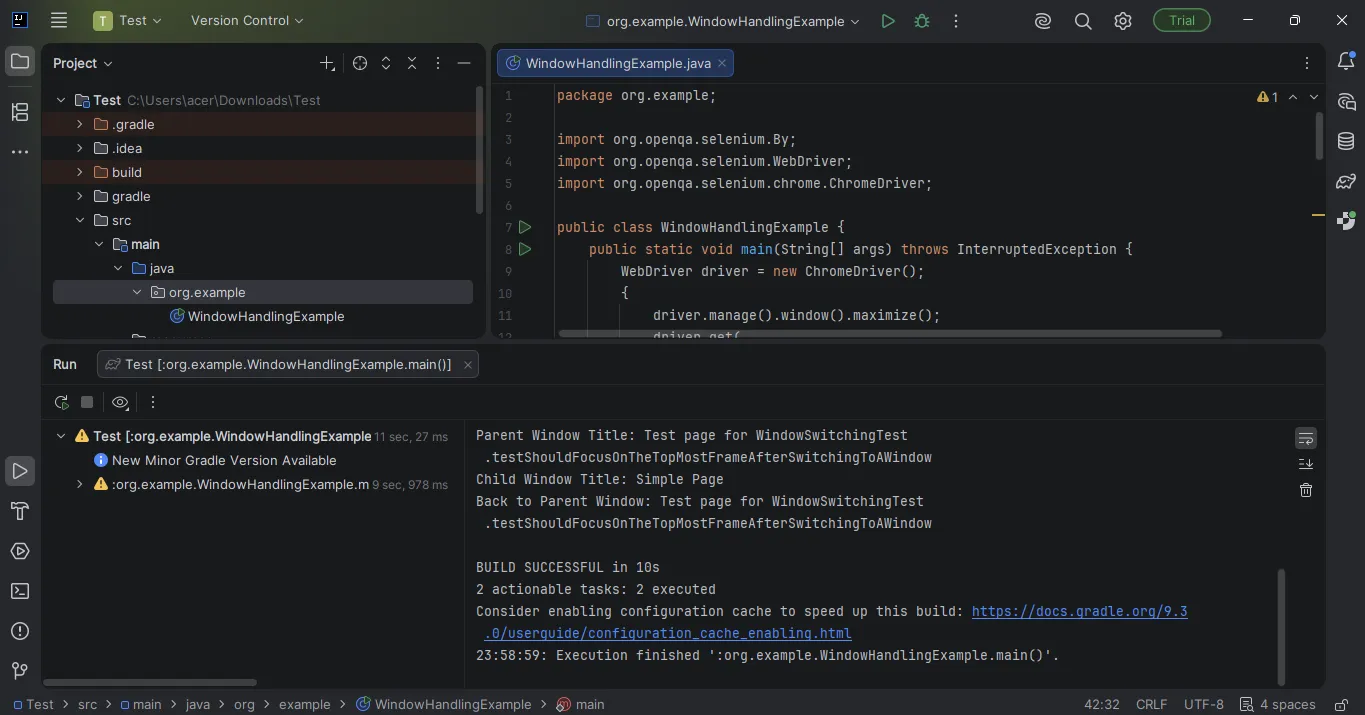The image size is (1365, 715).
Task: Open the Terminal tool window
Action: pos(20,591)
